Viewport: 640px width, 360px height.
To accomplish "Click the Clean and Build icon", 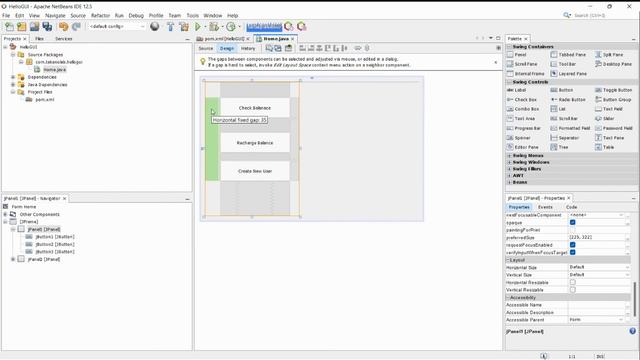I will point(184,27).
